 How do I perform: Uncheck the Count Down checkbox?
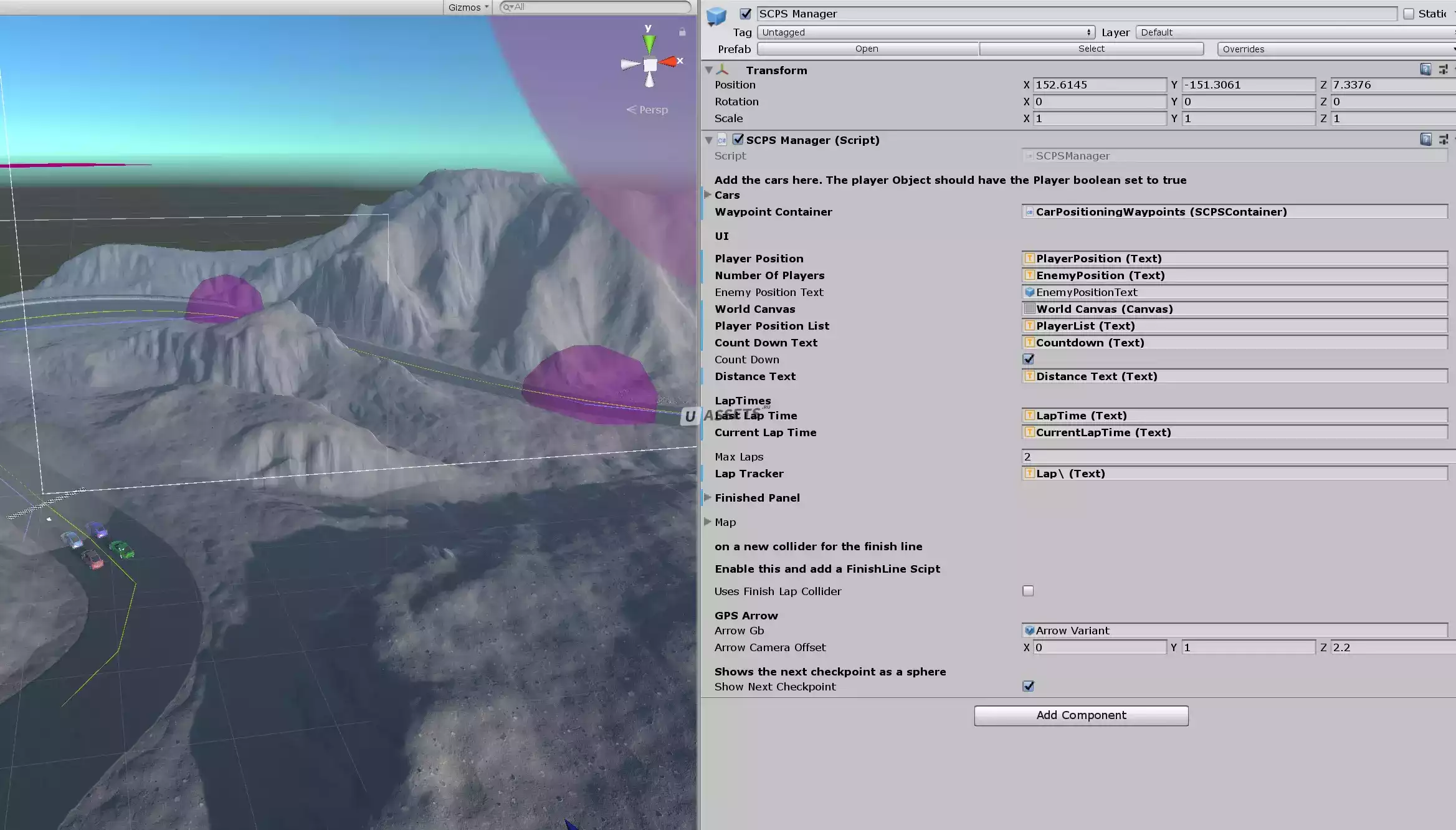(1028, 359)
